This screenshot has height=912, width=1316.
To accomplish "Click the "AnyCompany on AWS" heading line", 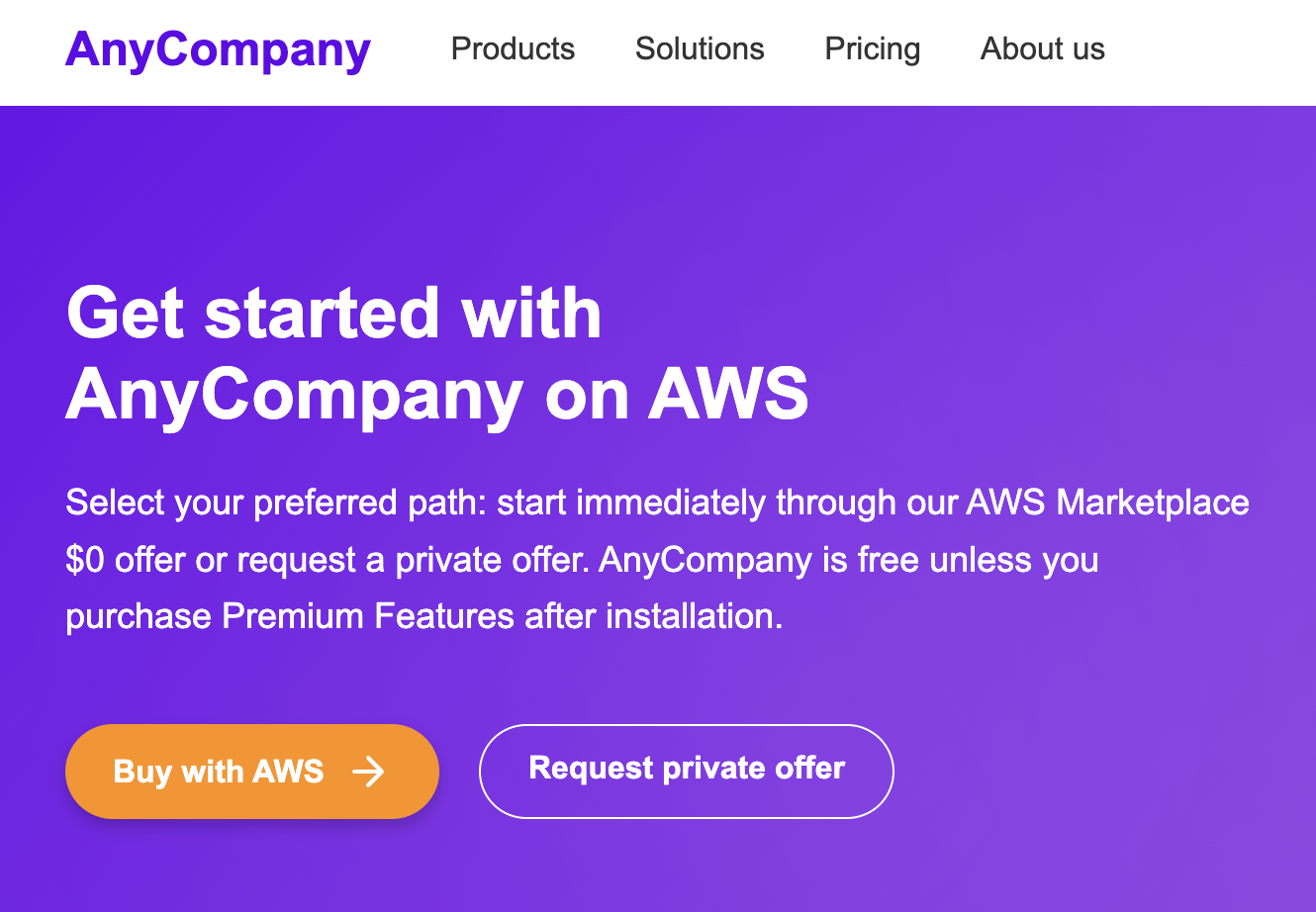I will (x=437, y=395).
